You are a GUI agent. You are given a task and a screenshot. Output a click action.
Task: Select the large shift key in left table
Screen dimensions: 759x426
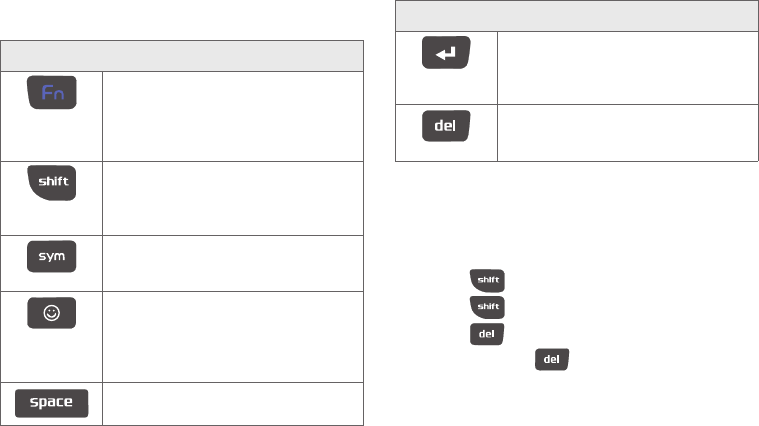(x=52, y=183)
